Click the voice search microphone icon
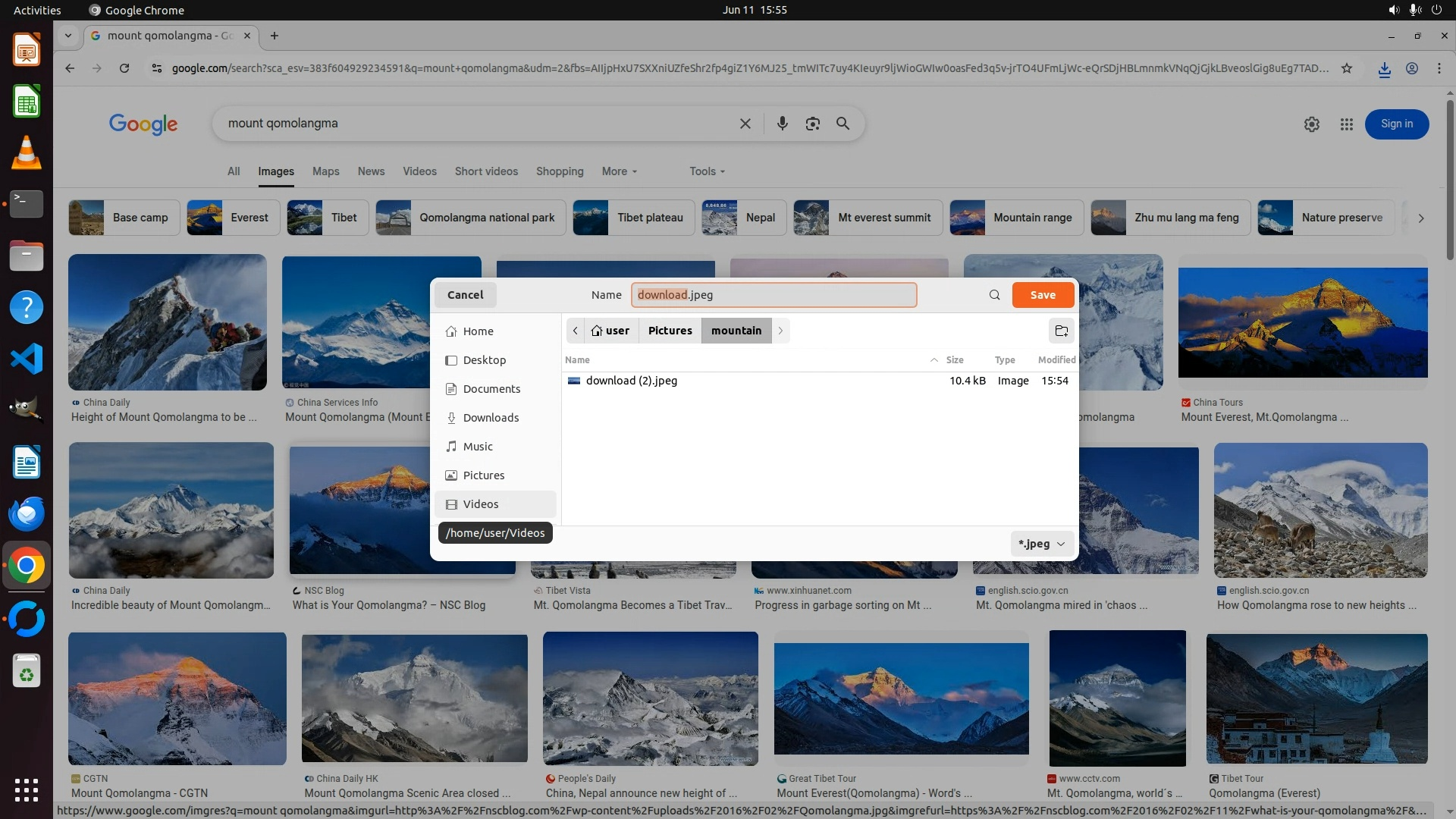This screenshot has width=1456, height=819. [x=782, y=124]
